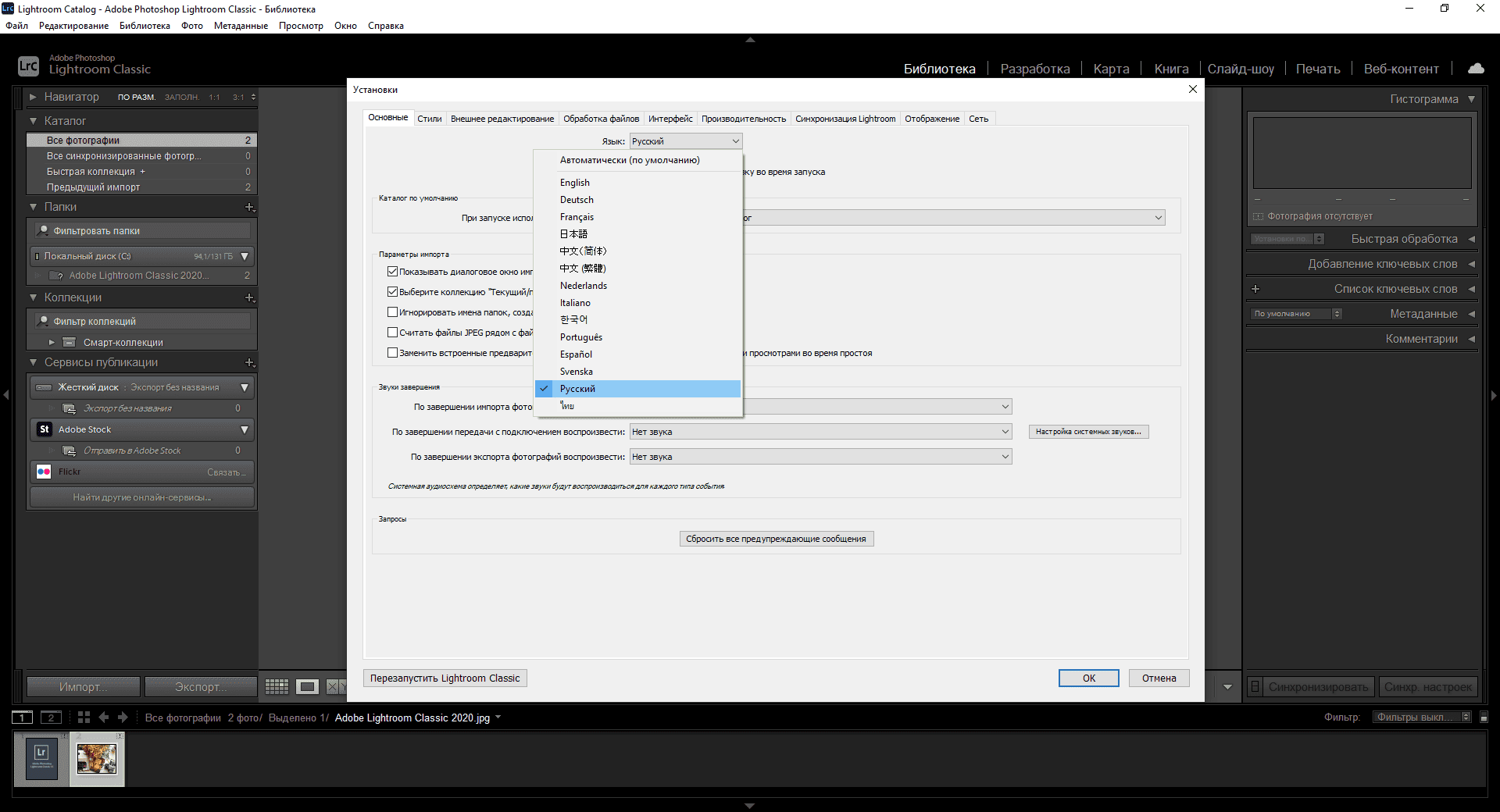
Task: Select Deutsch in language list
Action: (637, 200)
